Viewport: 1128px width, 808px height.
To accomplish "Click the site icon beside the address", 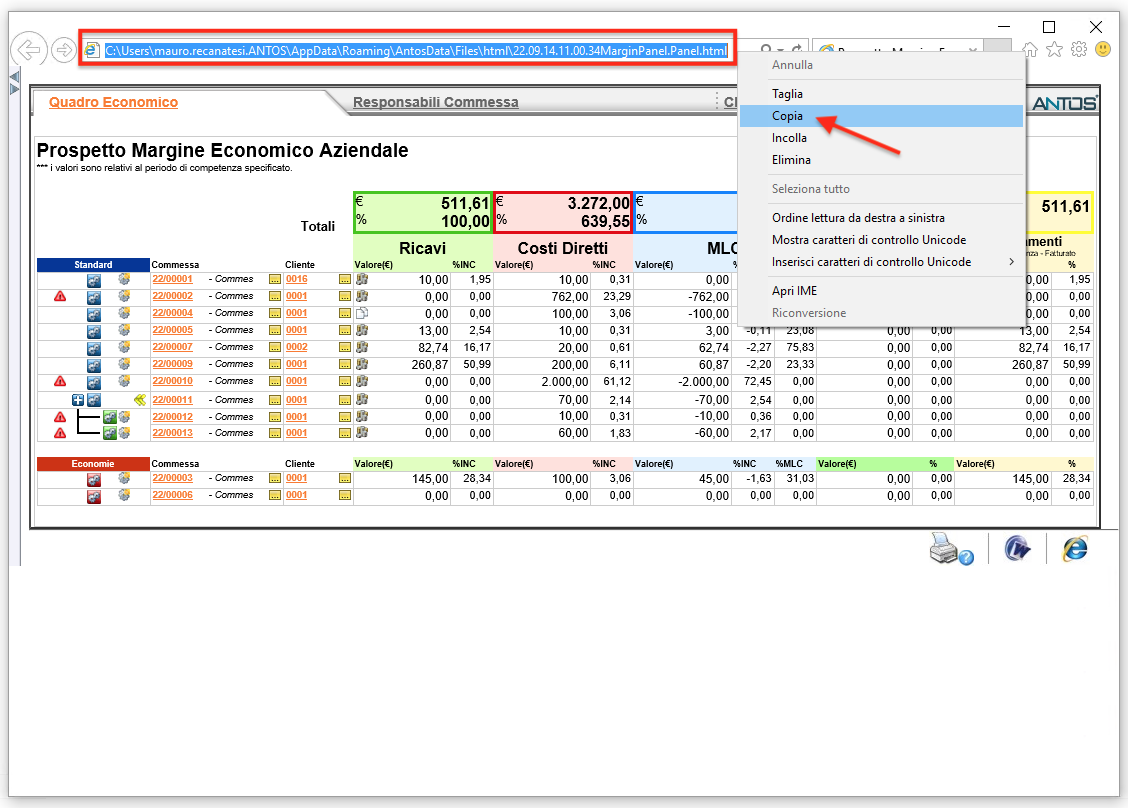I will point(91,50).
